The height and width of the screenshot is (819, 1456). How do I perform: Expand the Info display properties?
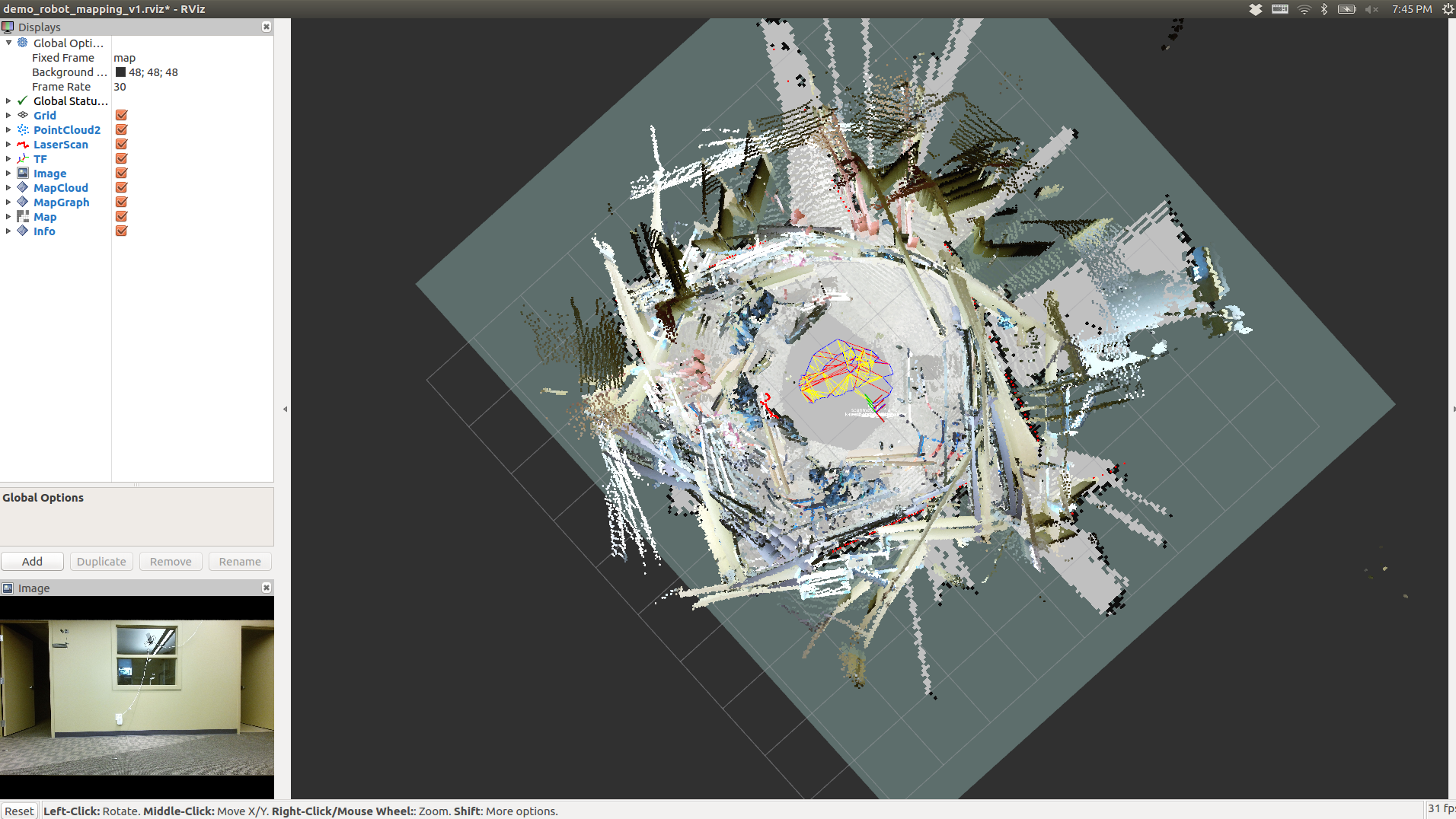[8, 231]
